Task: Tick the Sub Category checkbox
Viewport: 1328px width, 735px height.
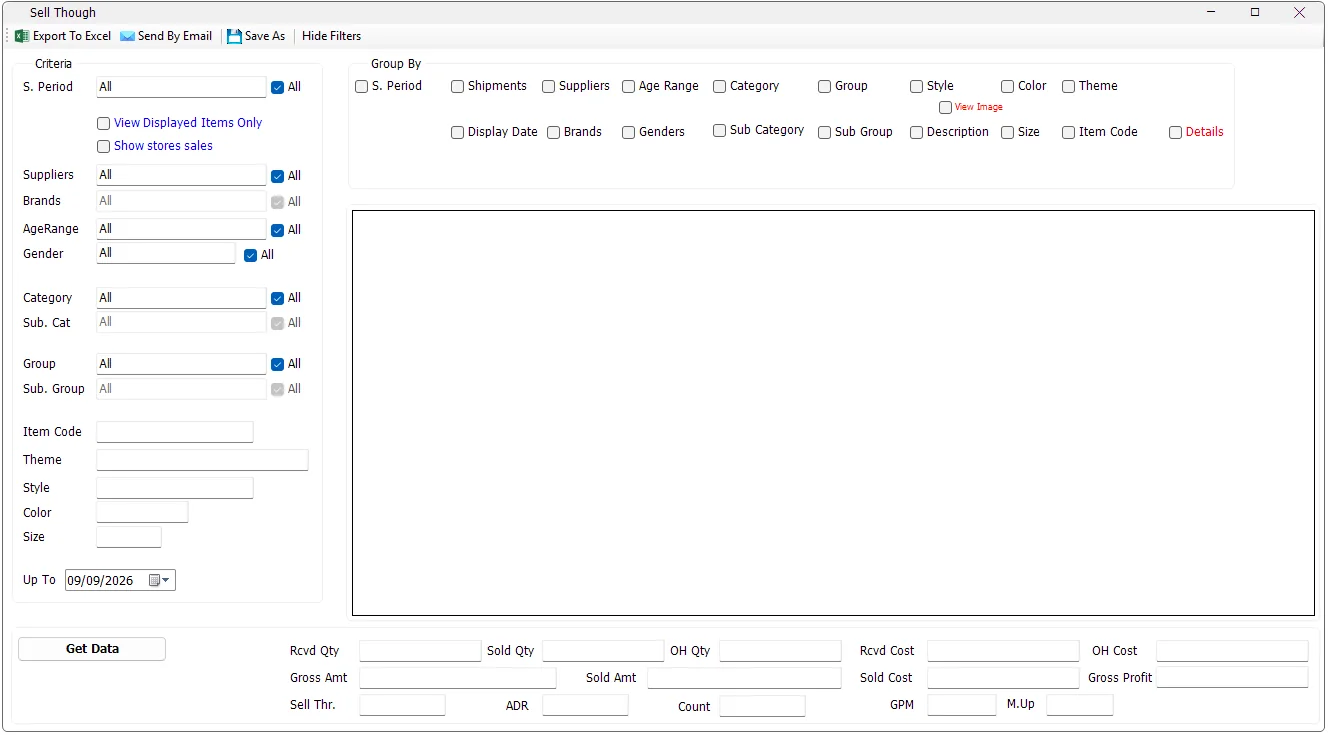Action: point(719,131)
